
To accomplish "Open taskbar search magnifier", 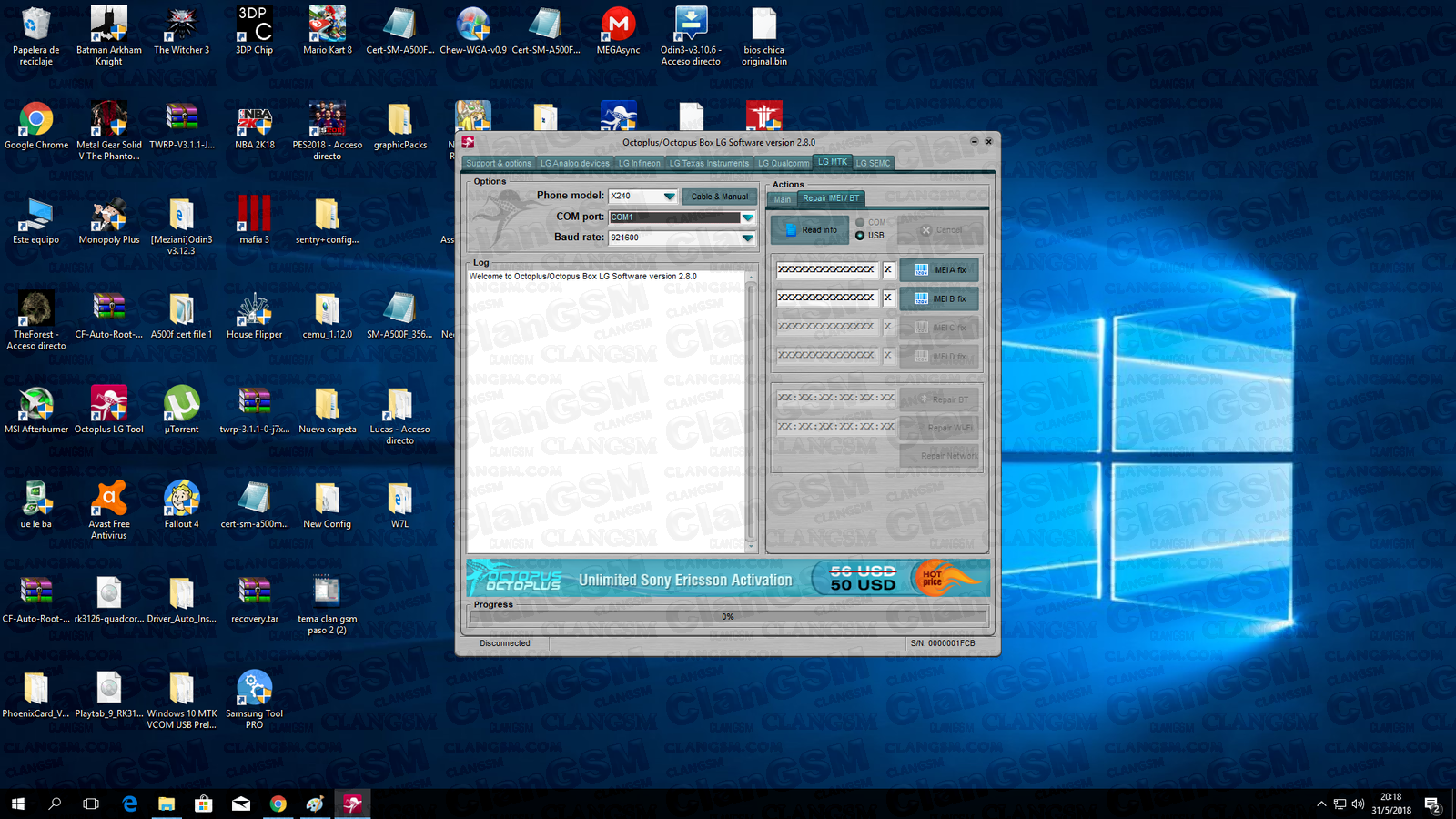I will tap(55, 804).
